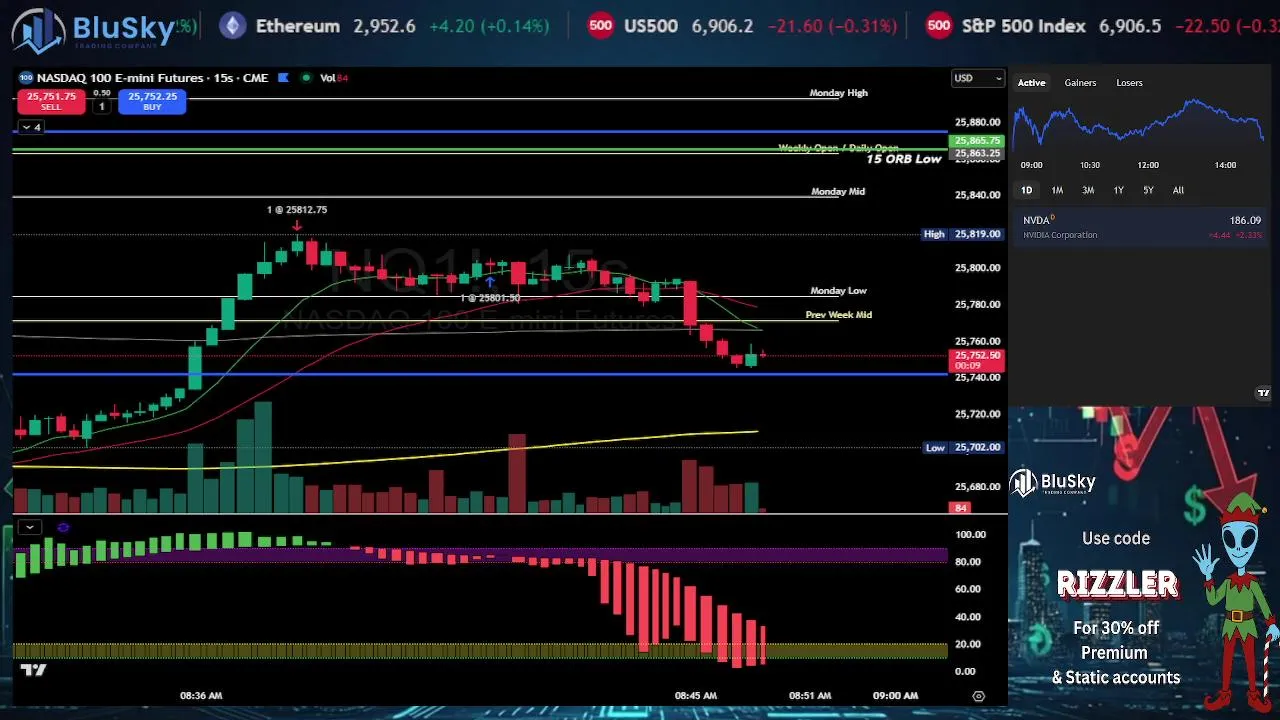1280x720 pixels.
Task: Select the 1Y time range
Action: (x=1118, y=190)
